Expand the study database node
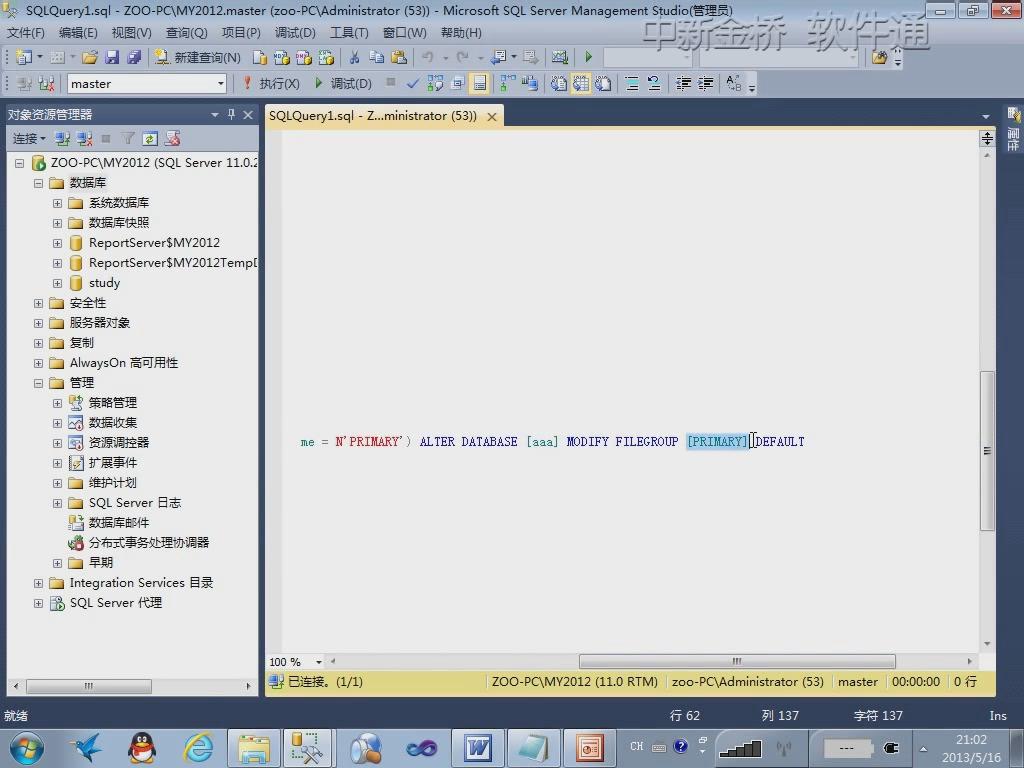Image resolution: width=1024 pixels, height=768 pixels. tap(57, 283)
